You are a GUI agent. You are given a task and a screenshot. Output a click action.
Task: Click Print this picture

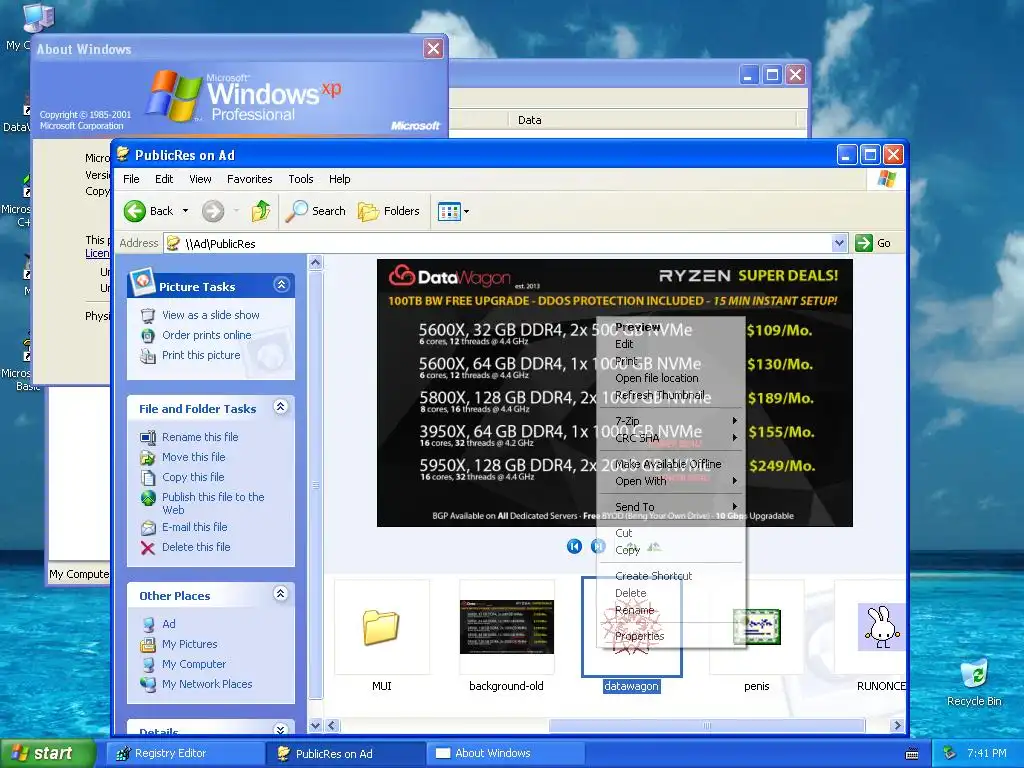tap(200, 355)
